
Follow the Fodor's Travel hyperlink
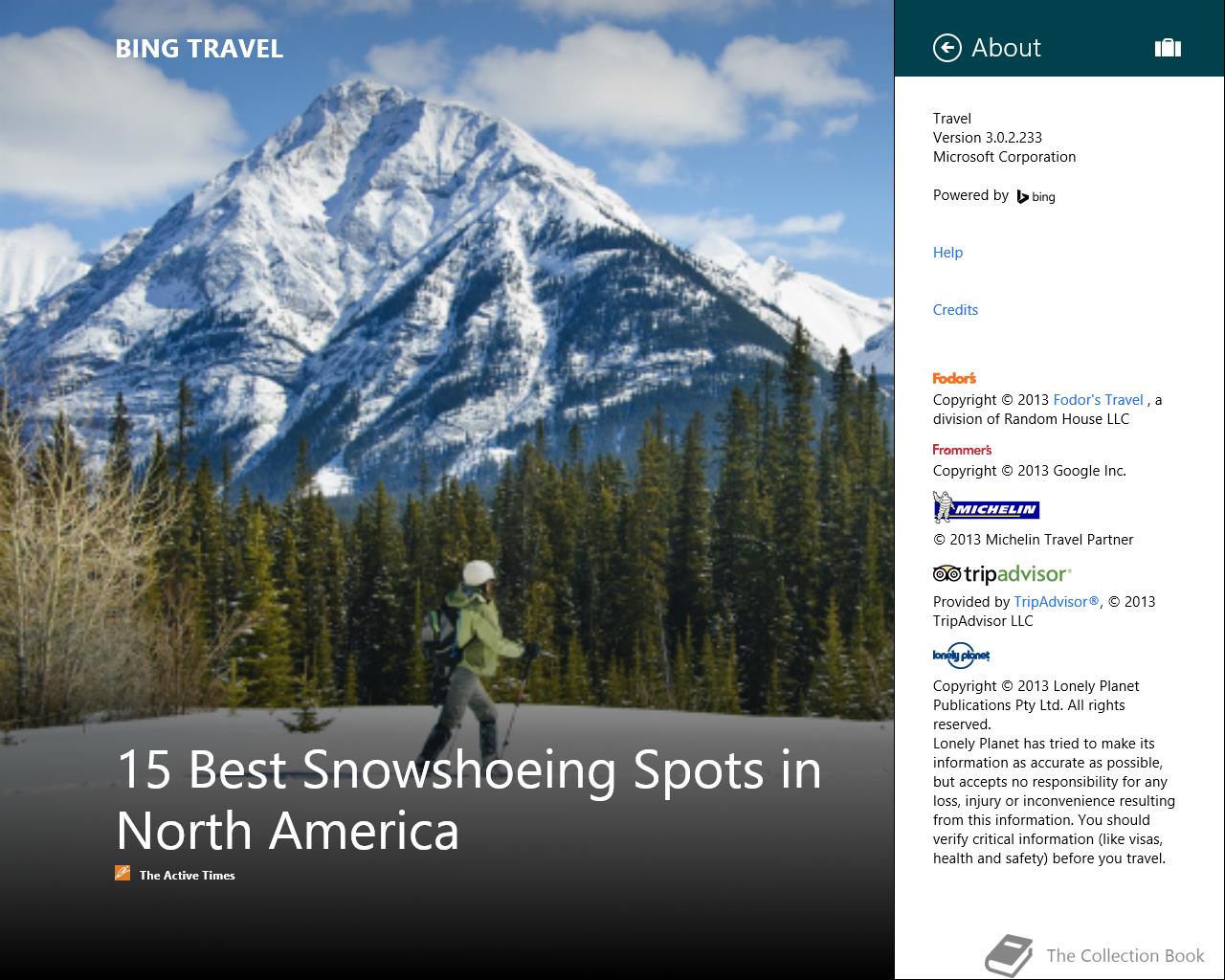1098,400
